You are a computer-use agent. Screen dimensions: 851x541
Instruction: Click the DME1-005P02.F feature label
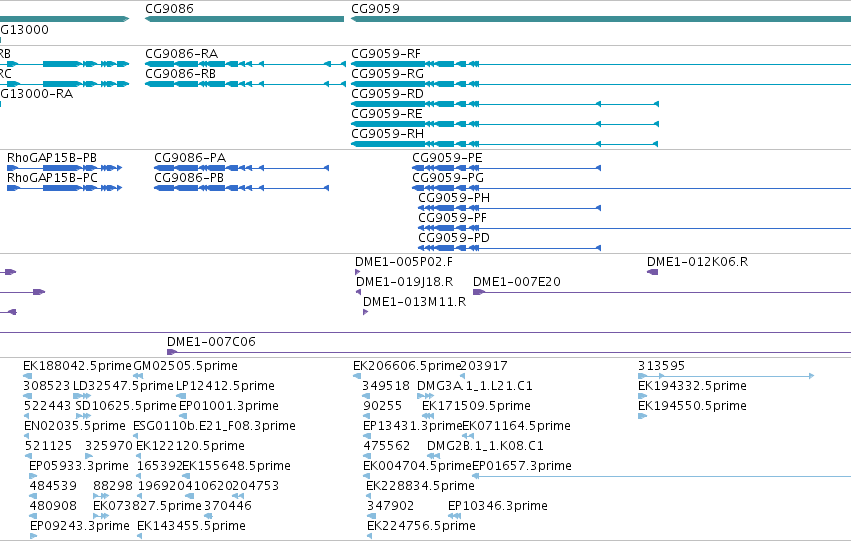click(x=404, y=262)
